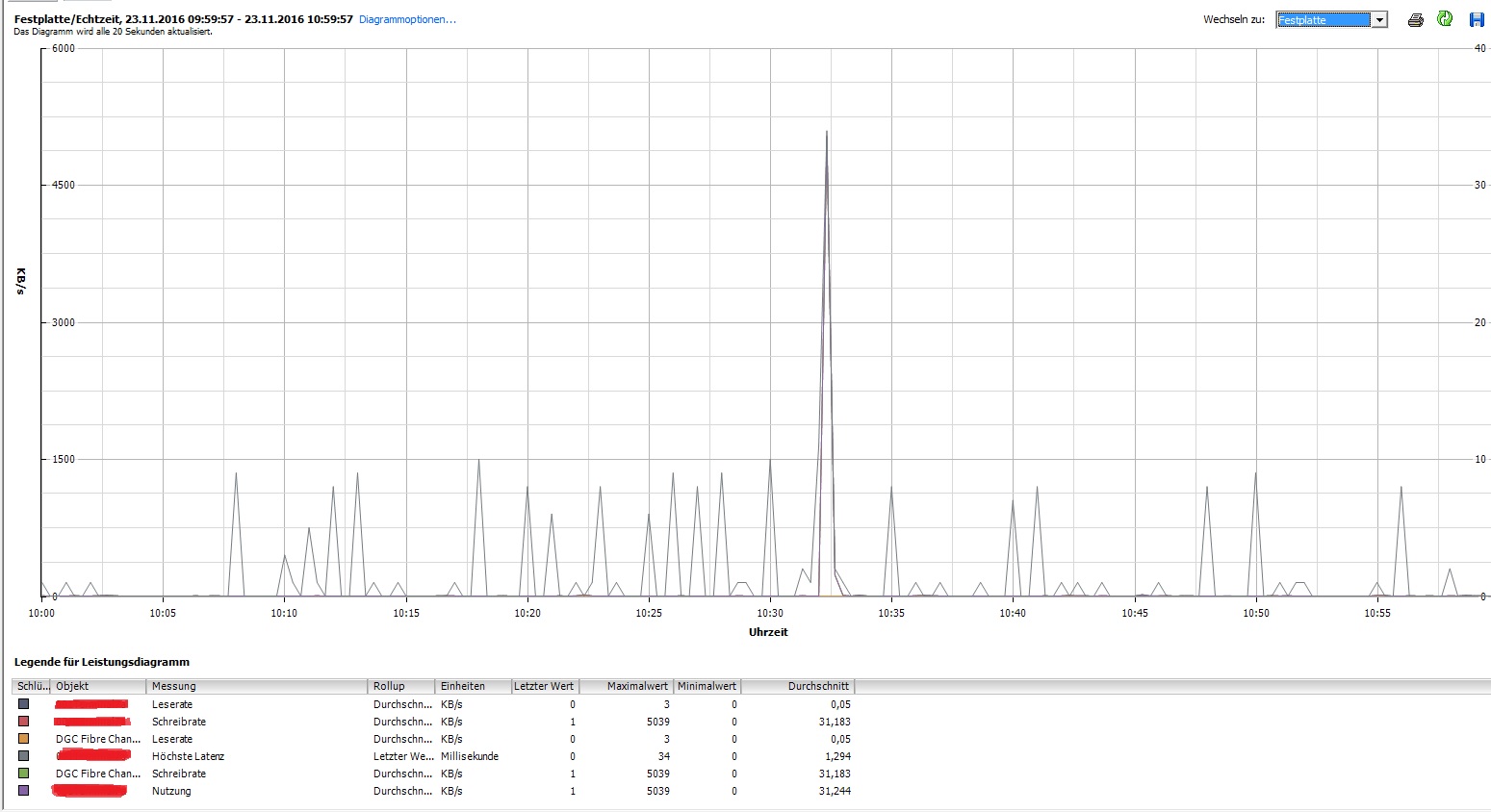Save the chart using floppy disk icon

1477,19
